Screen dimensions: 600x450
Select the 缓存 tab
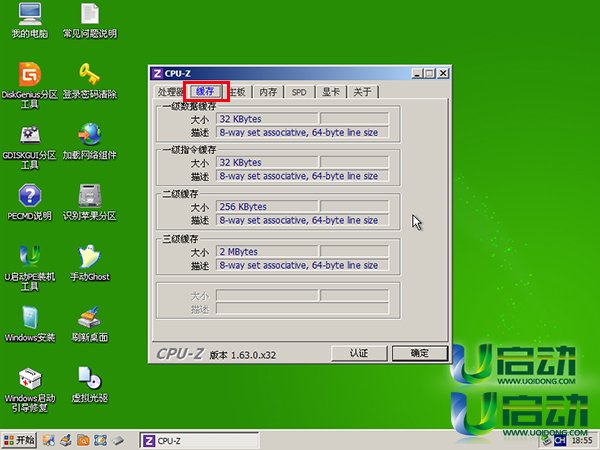click(205, 91)
